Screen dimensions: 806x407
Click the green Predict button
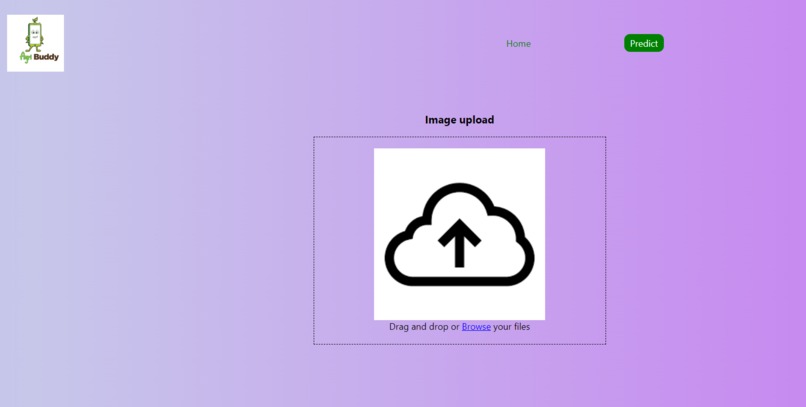tap(644, 43)
